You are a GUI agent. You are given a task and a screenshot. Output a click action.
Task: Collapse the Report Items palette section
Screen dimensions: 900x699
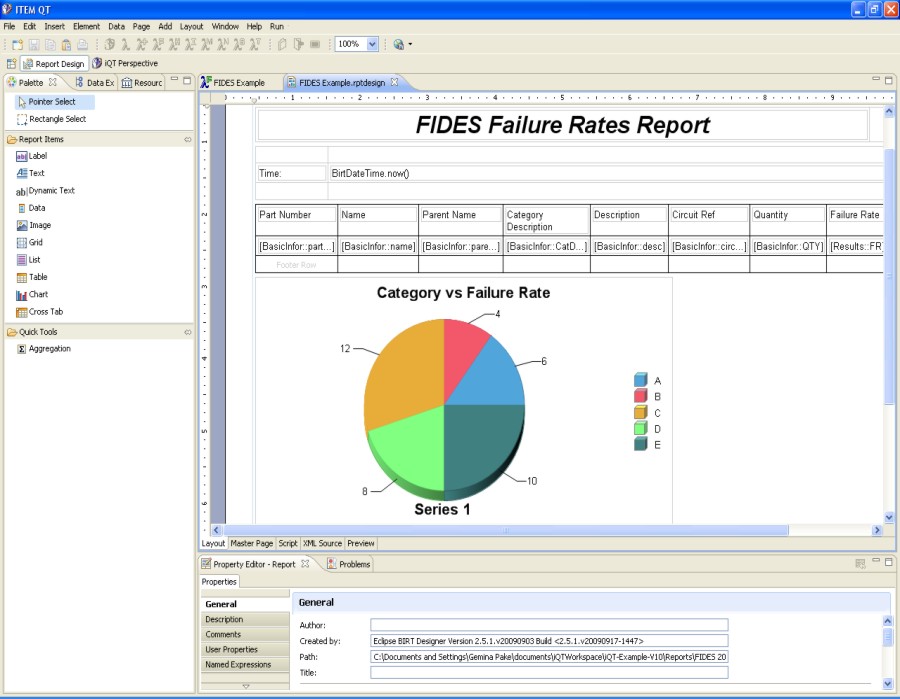[x=187, y=140]
